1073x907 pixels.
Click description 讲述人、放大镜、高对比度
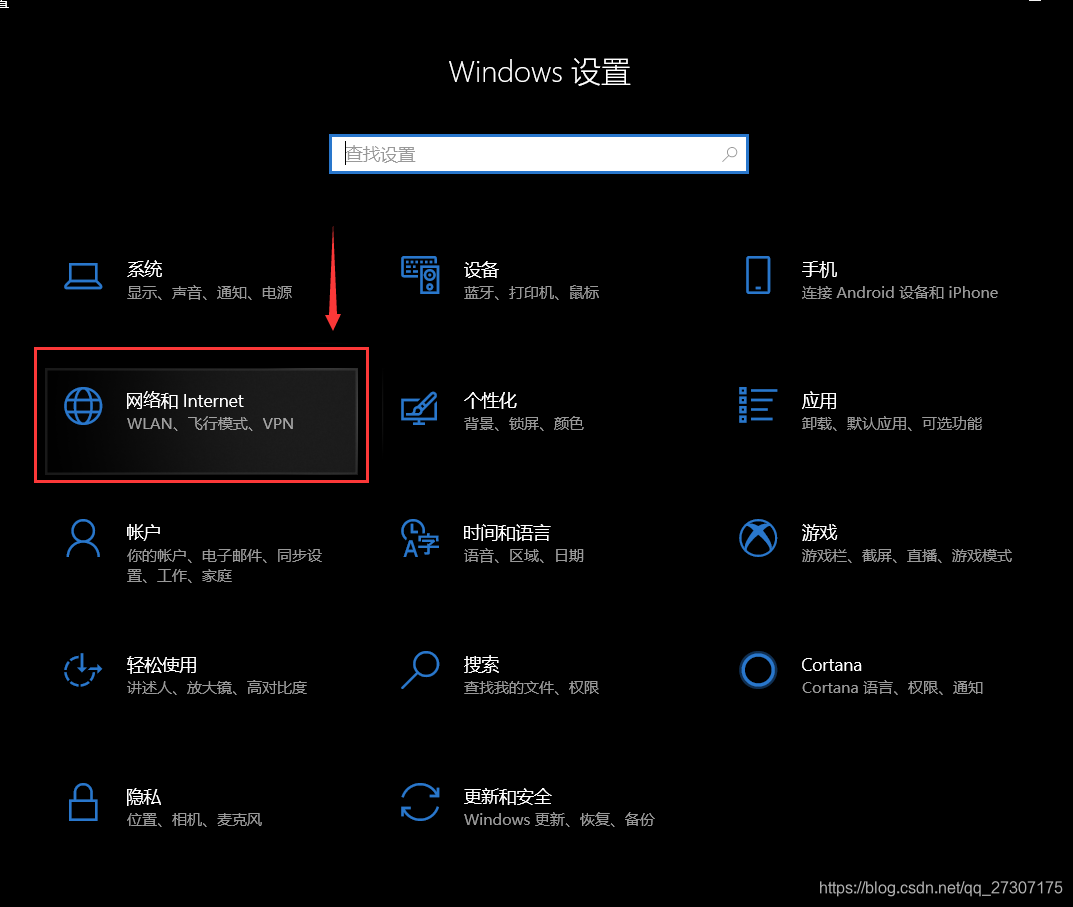pos(217,687)
